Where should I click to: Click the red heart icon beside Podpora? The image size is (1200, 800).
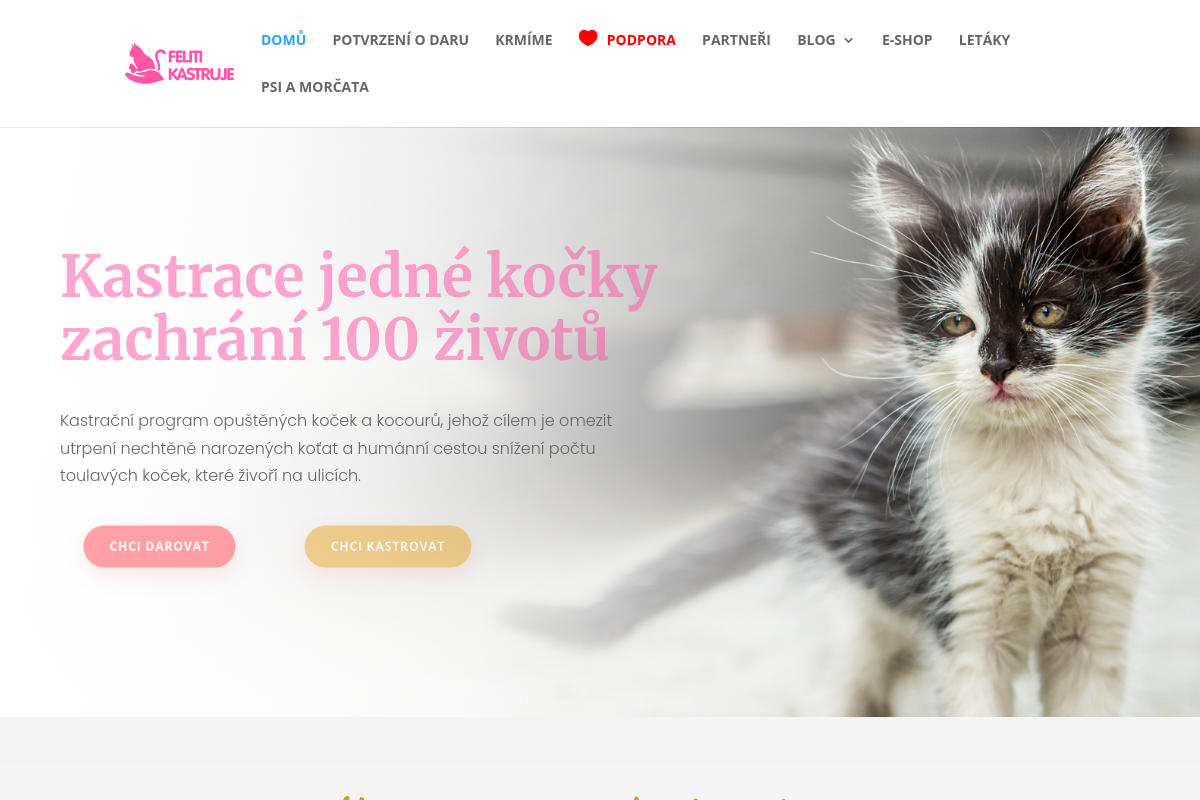[x=588, y=39]
